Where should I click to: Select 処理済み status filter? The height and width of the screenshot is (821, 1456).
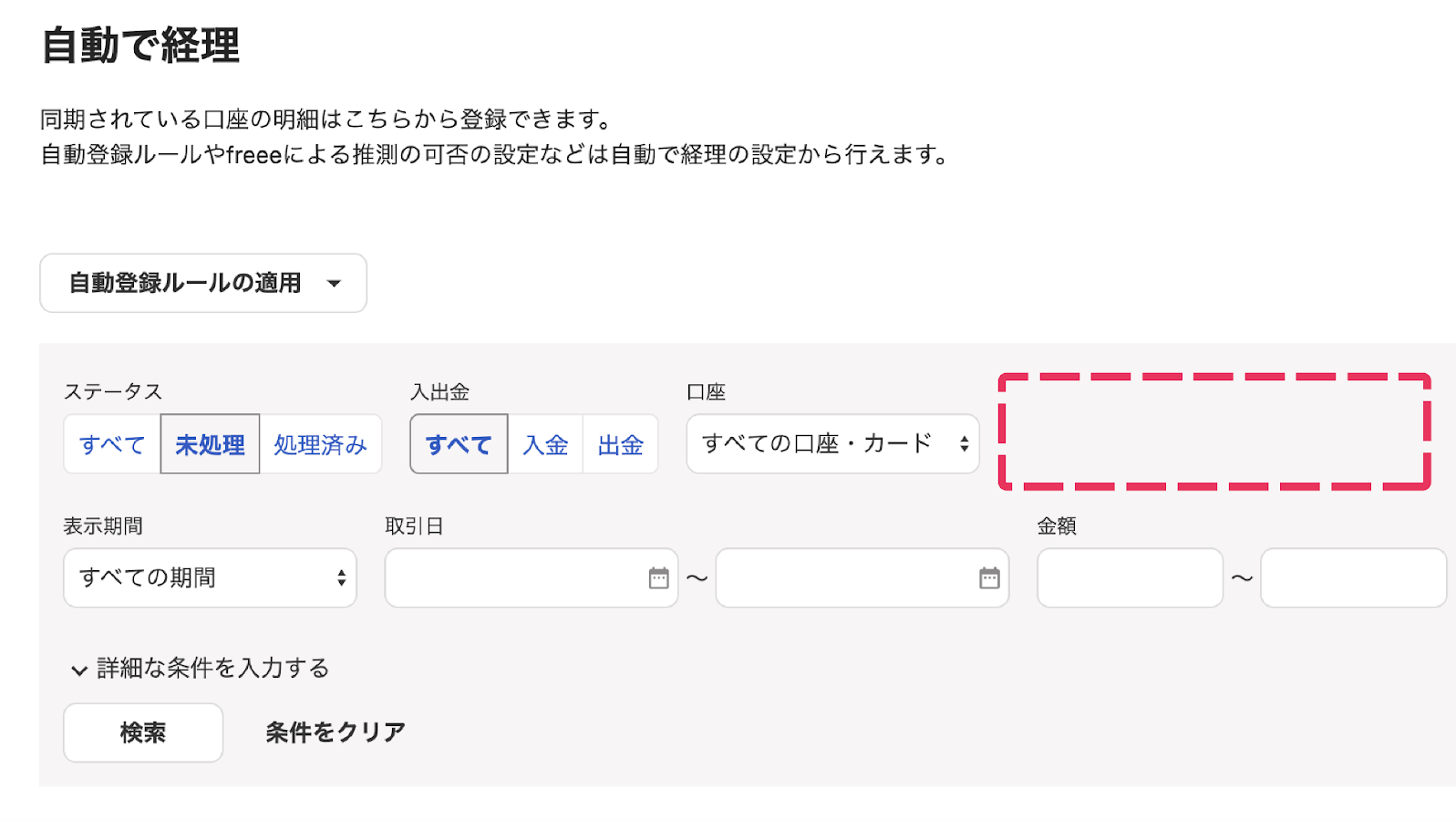pos(320,444)
